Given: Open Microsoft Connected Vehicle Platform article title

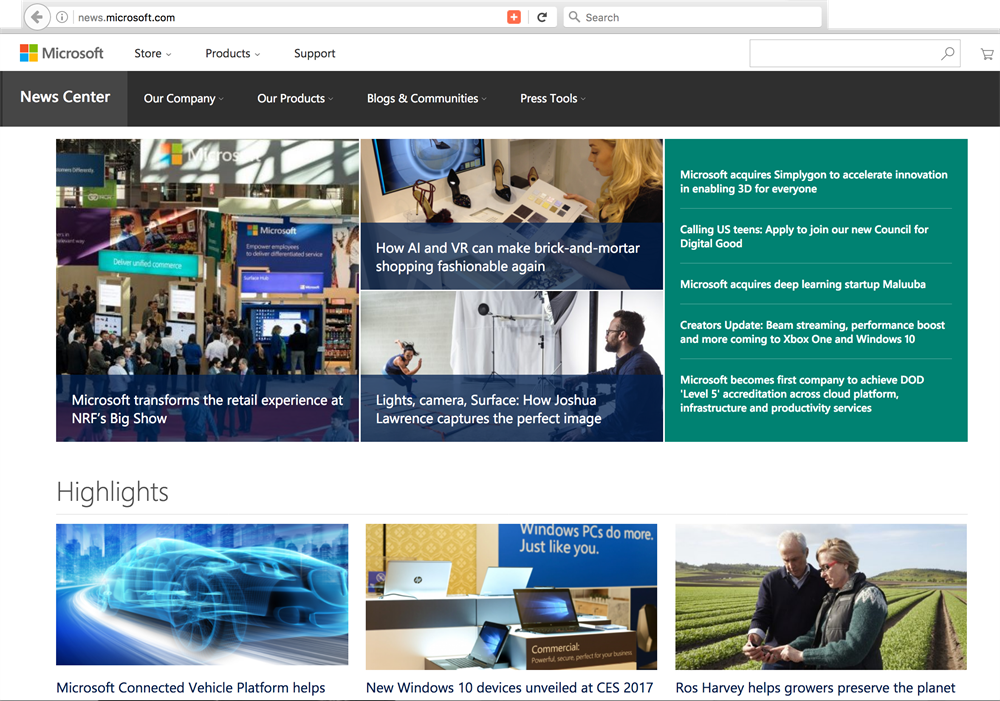Looking at the screenshot, I should pyautogui.click(x=191, y=688).
